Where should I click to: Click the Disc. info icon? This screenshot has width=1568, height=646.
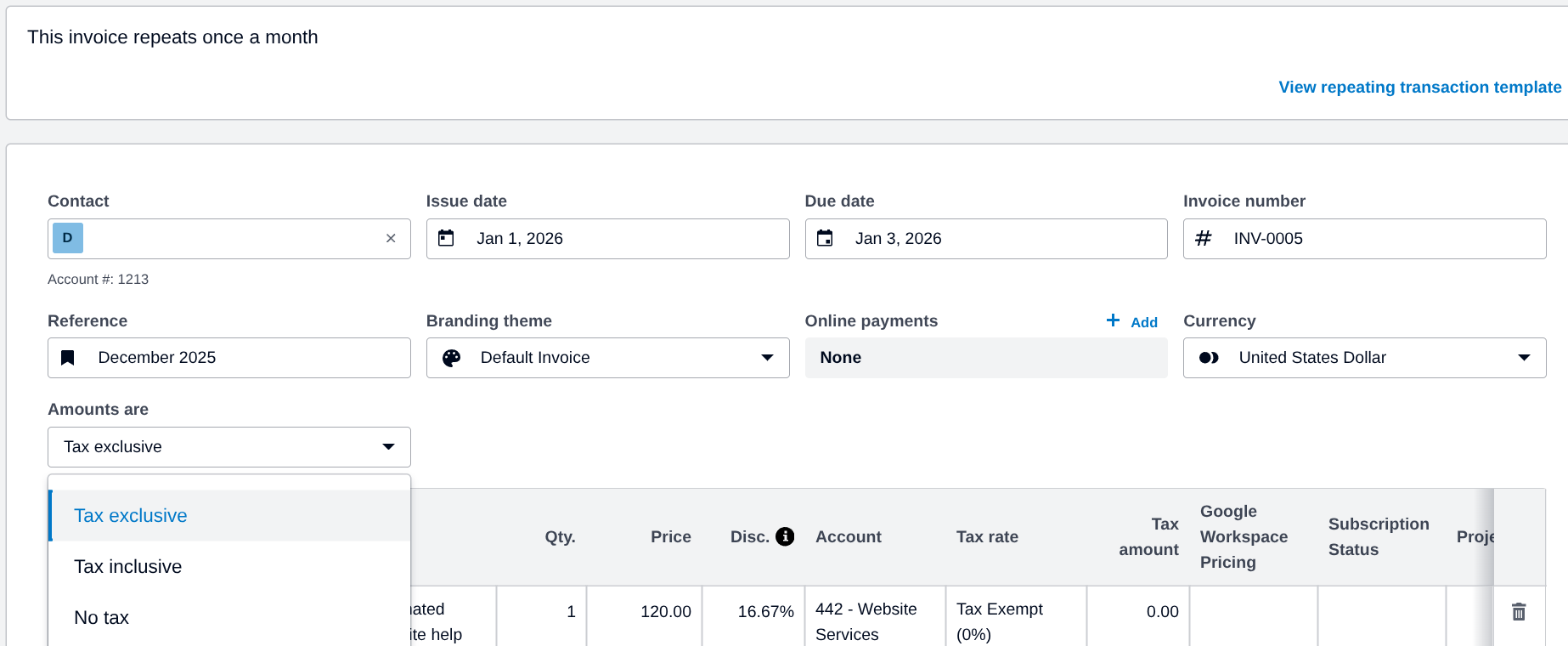tap(785, 536)
